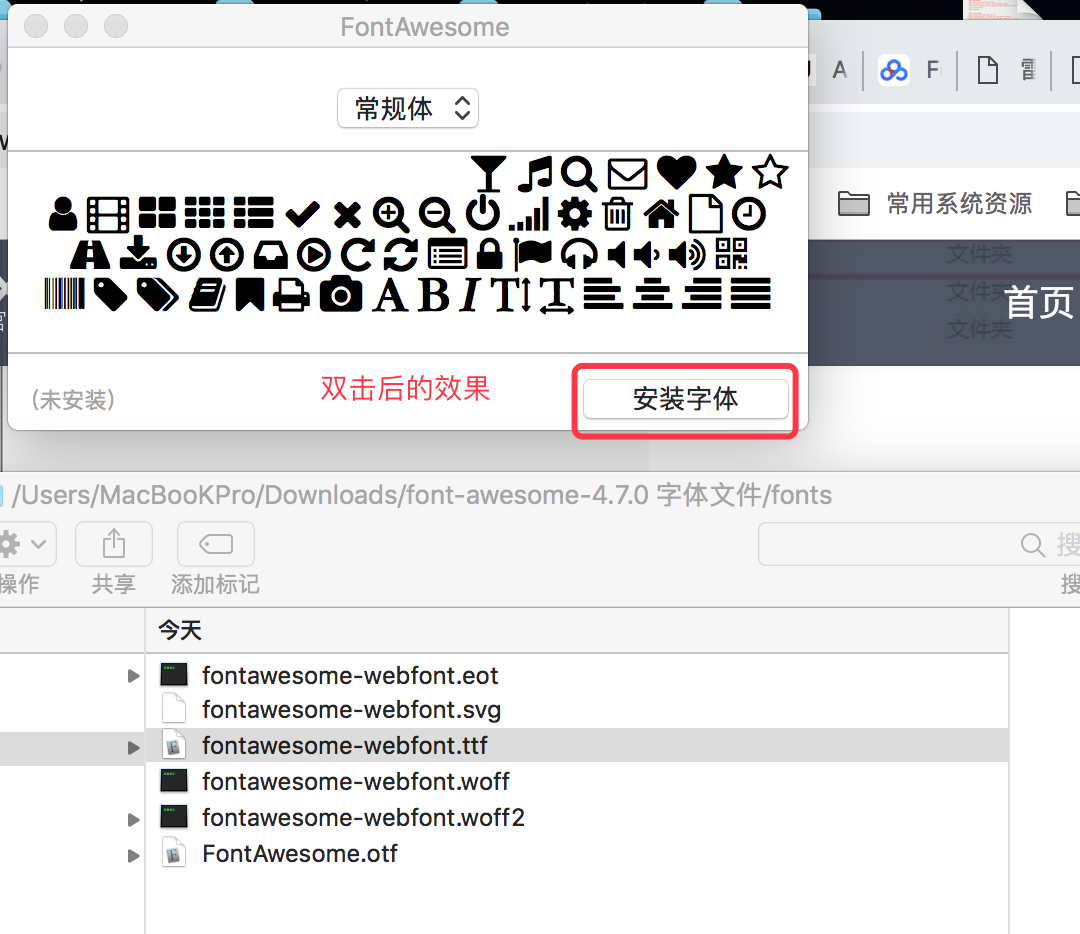The height and width of the screenshot is (934, 1080).
Task: Expand disclosure triangle beside fontawesome-webfont.woff2
Action: (134, 820)
